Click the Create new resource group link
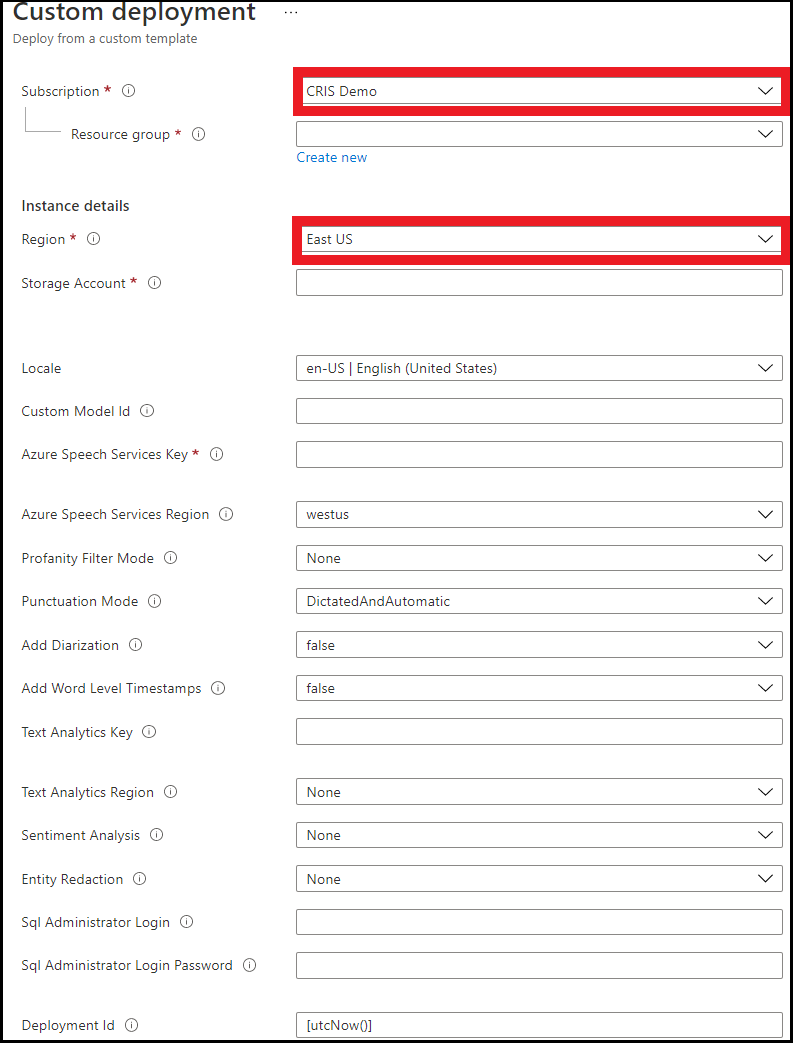The height and width of the screenshot is (1043, 793). 331,157
